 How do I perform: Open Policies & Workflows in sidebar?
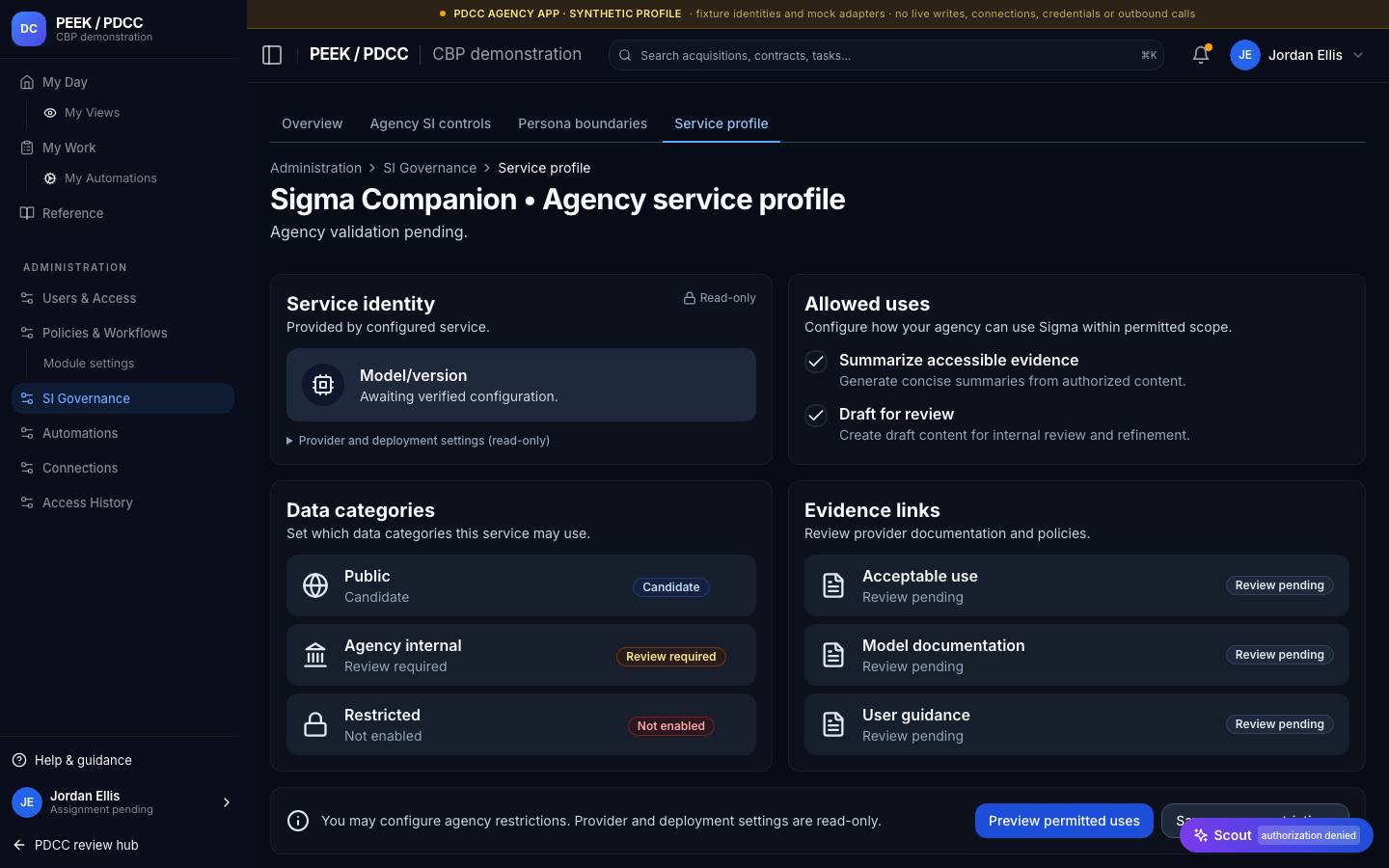click(123, 333)
